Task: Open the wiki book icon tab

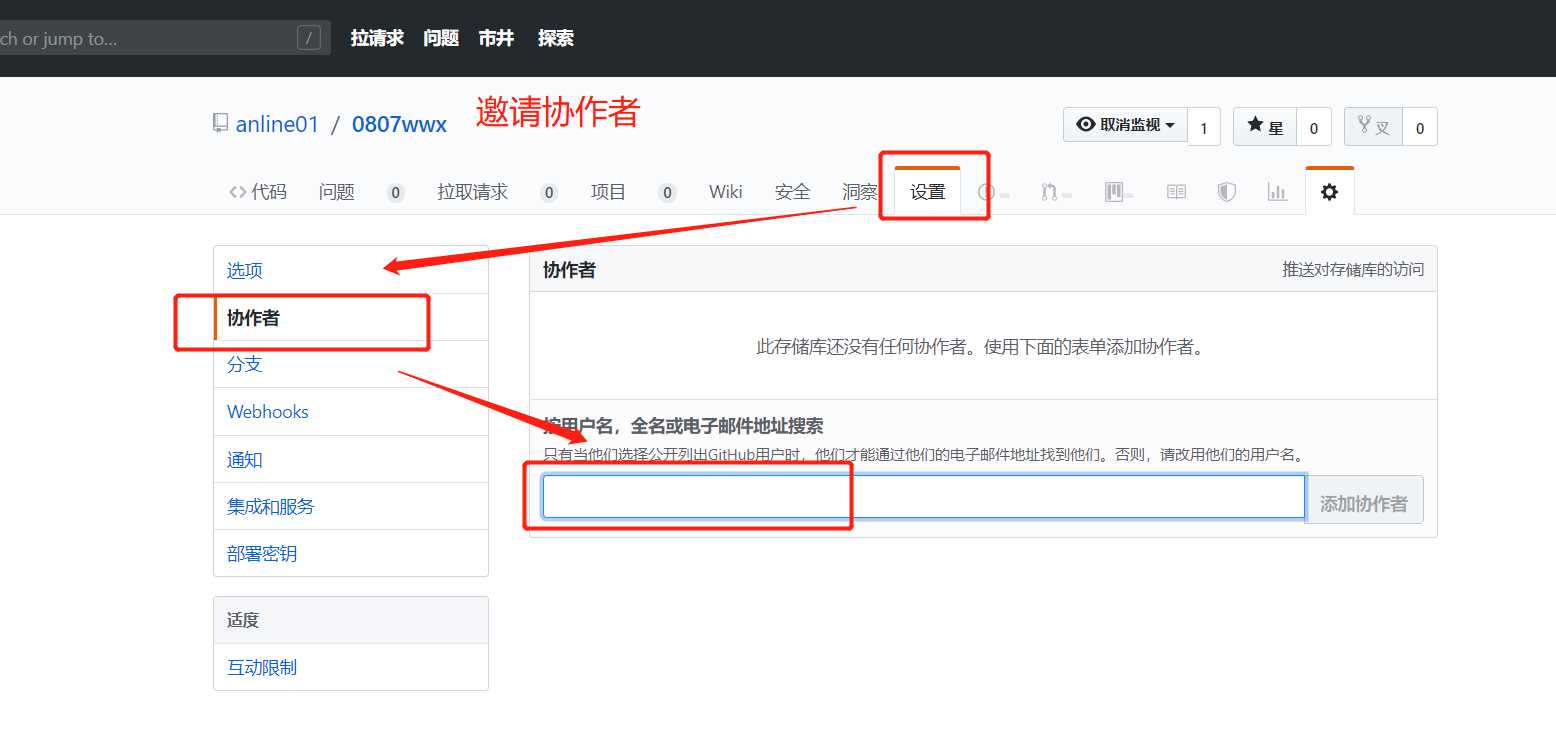Action: coord(1177,192)
